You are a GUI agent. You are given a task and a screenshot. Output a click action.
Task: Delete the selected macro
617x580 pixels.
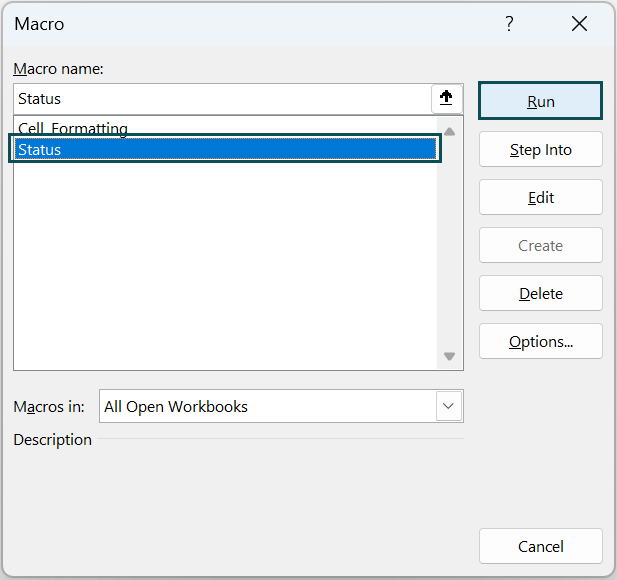coord(540,293)
